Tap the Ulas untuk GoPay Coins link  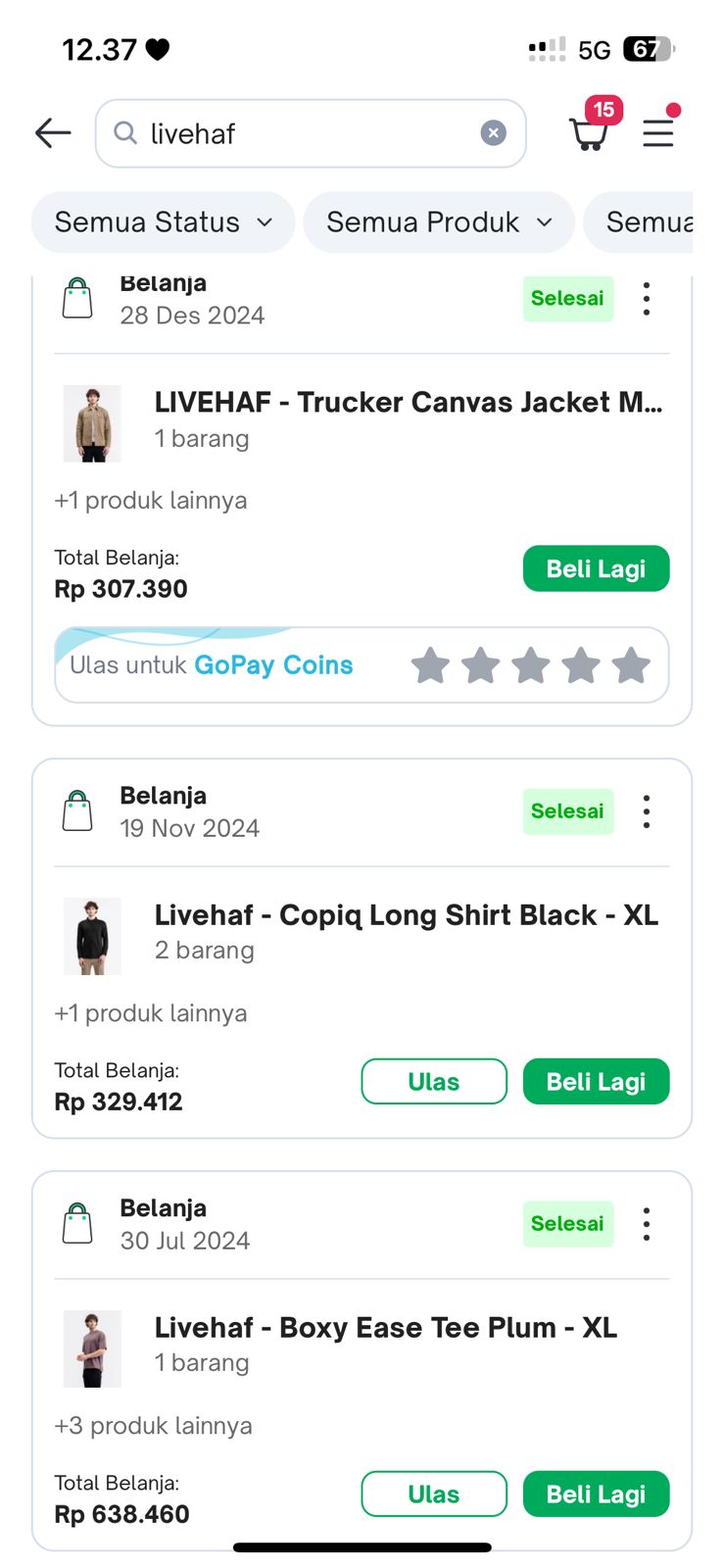(x=212, y=665)
